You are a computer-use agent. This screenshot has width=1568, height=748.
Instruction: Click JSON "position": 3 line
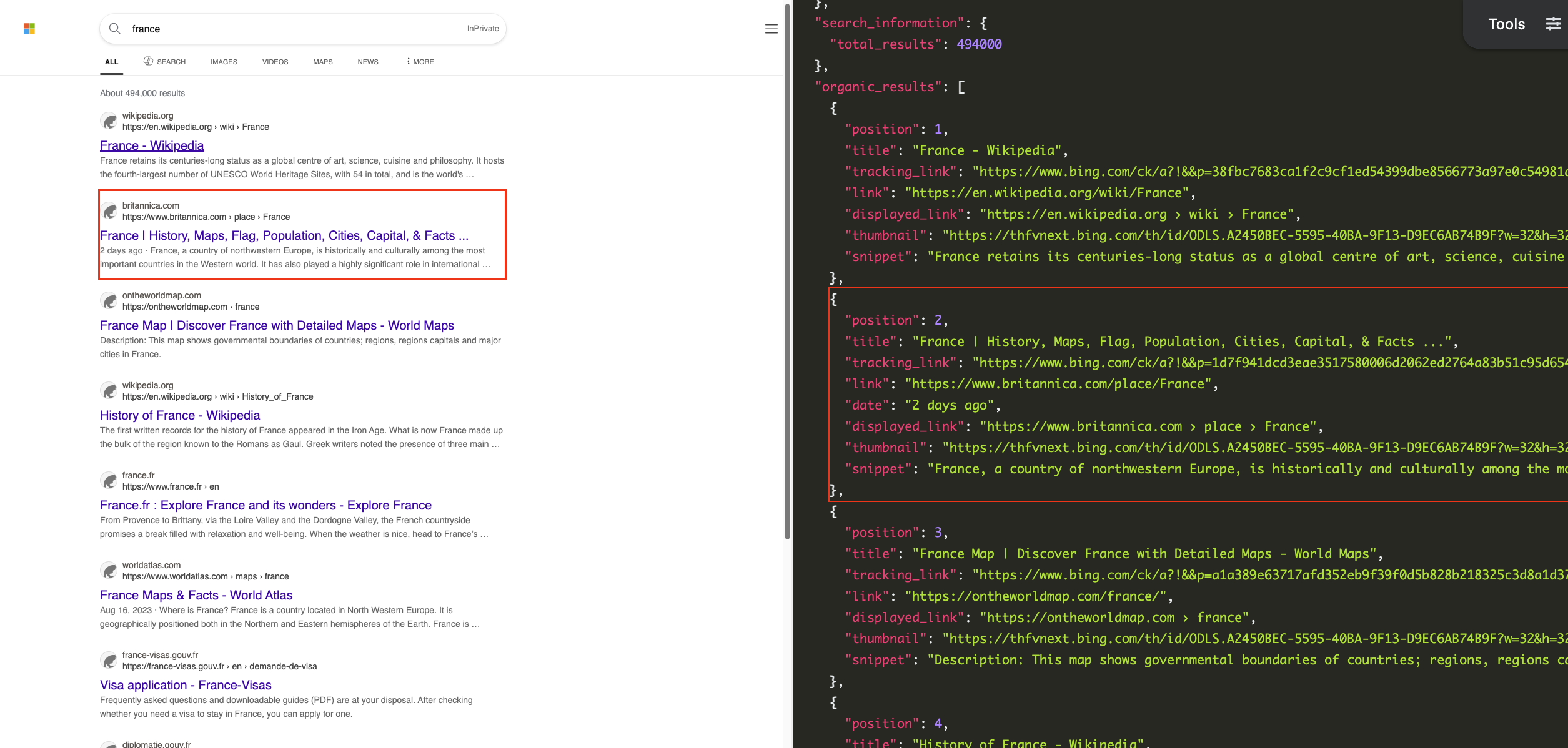click(x=896, y=533)
